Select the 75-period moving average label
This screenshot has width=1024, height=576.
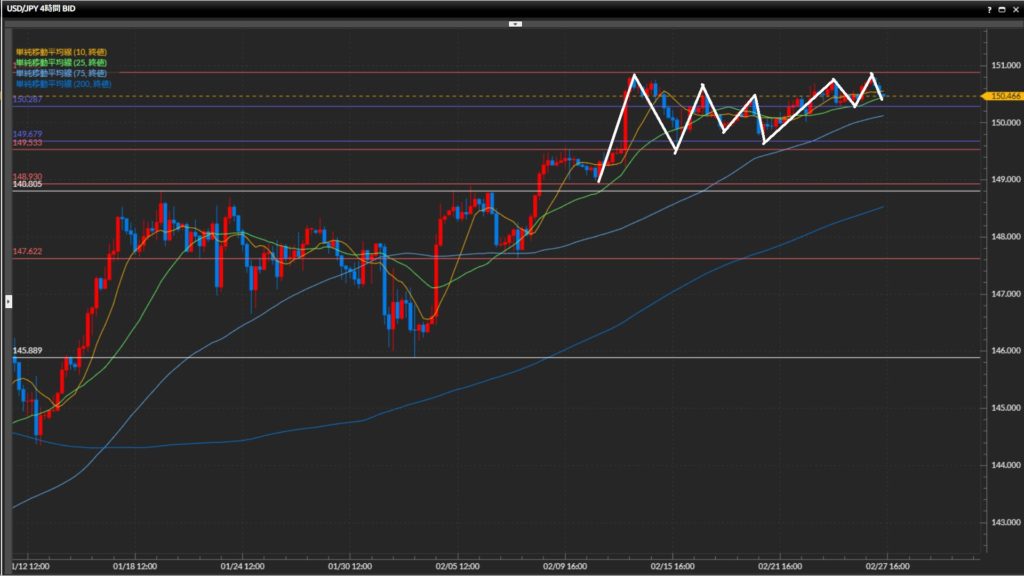click(x=63, y=73)
